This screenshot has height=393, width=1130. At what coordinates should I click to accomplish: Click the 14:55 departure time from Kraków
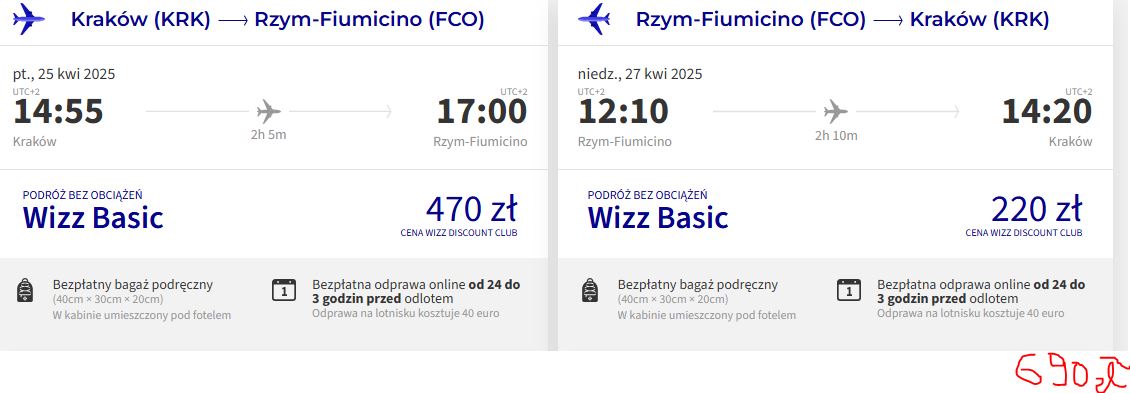pyautogui.click(x=58, y=112)
